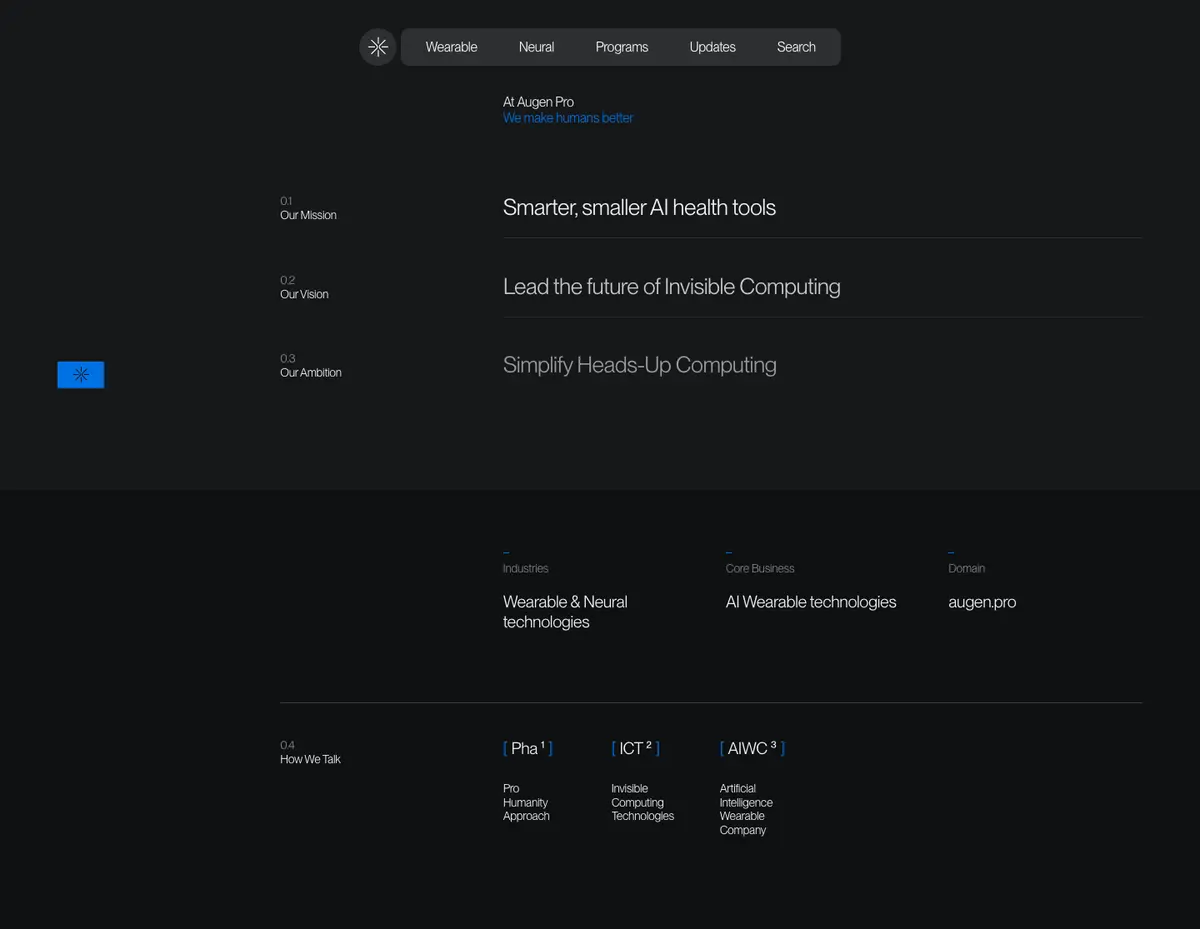Click the blue asterisk button at left

(81, 375)
